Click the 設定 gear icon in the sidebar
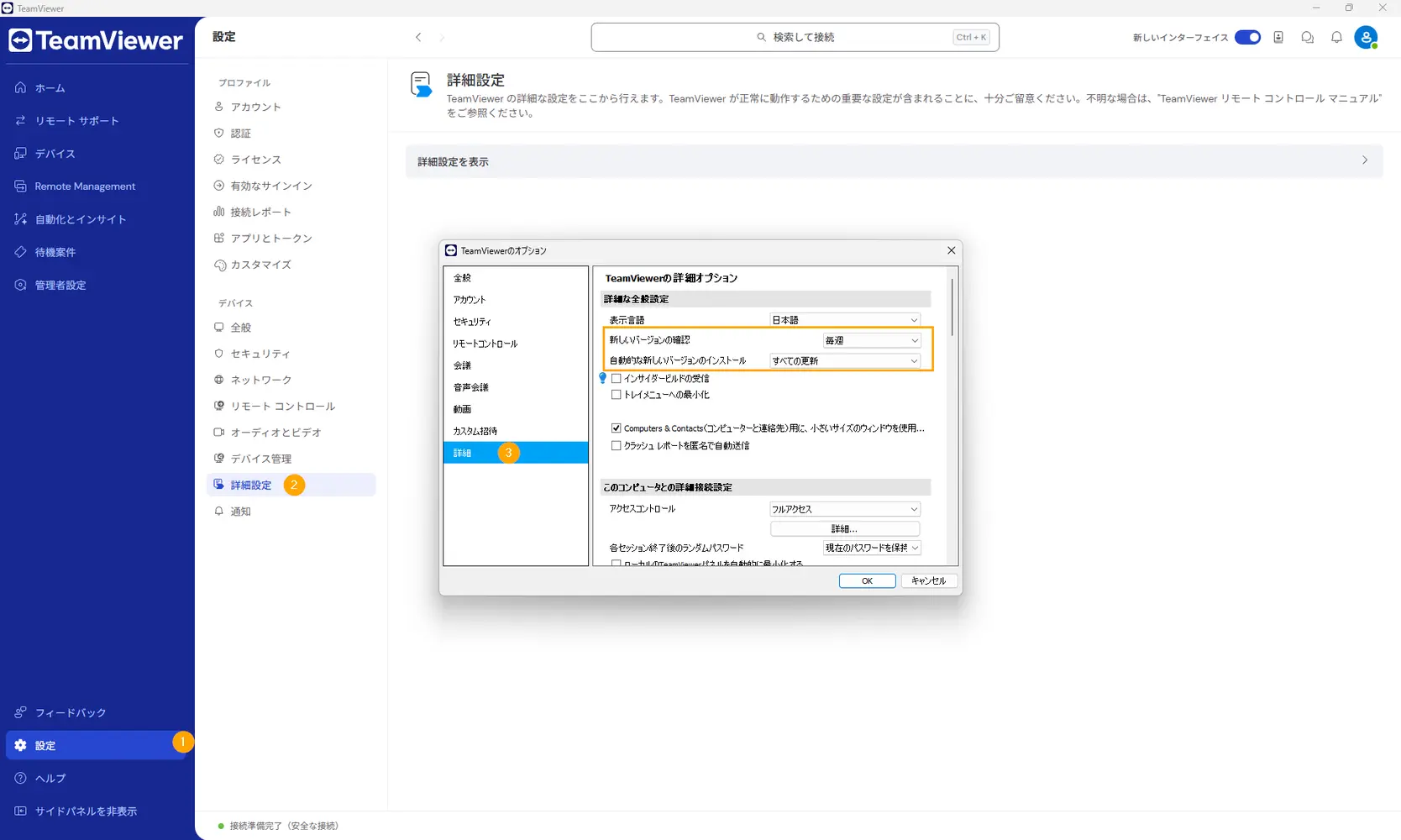The image size is (1401, 840). (x=20, y=745)
